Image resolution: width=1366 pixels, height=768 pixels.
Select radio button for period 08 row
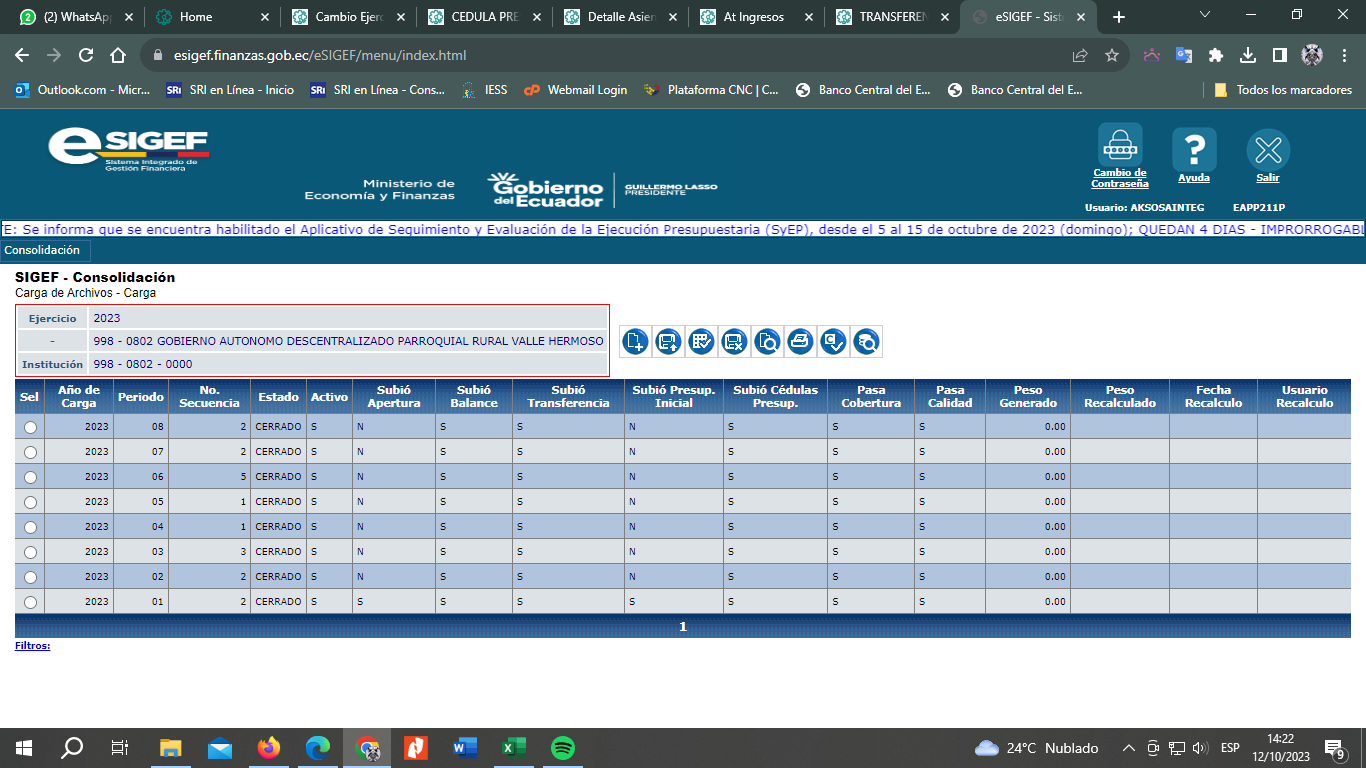[x=30, y=427]
